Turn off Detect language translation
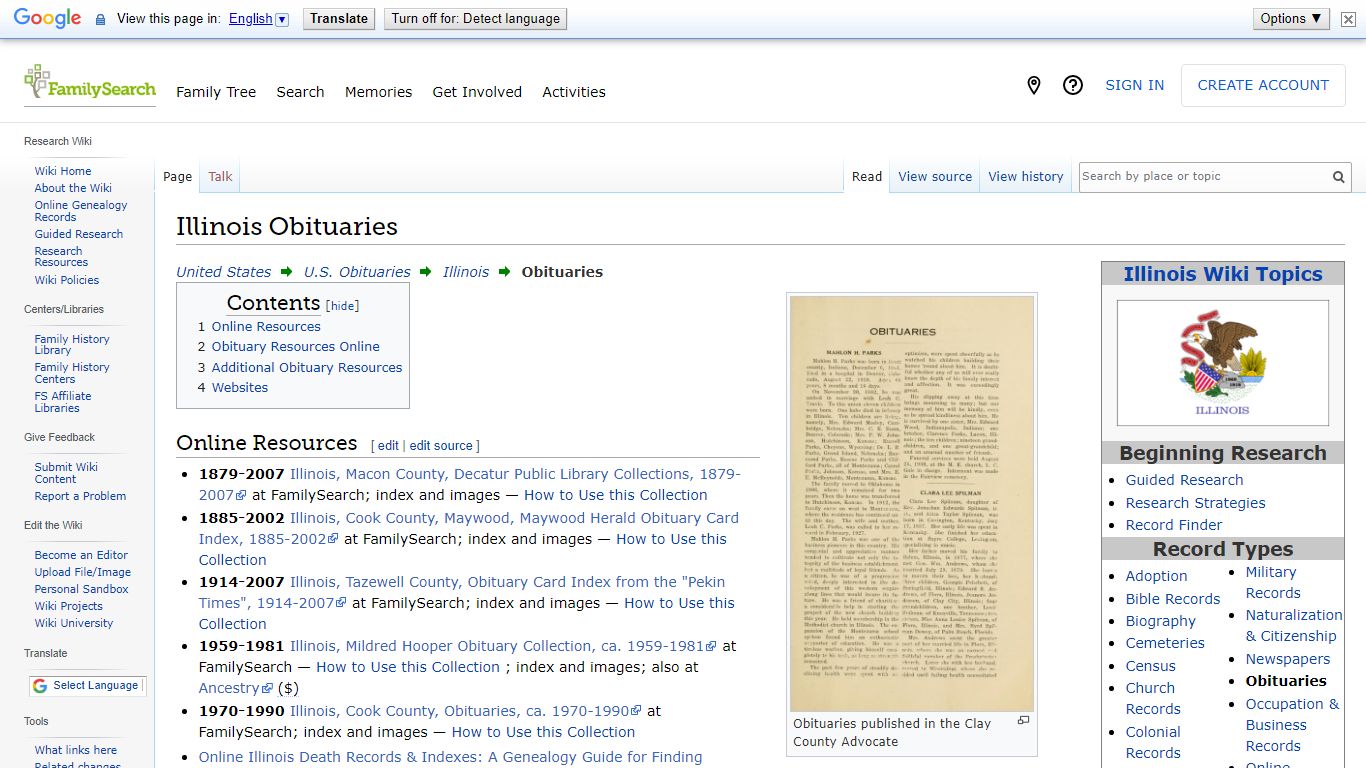The height and width of the screenshot is (768, 1366). click(x=475, y=19)
